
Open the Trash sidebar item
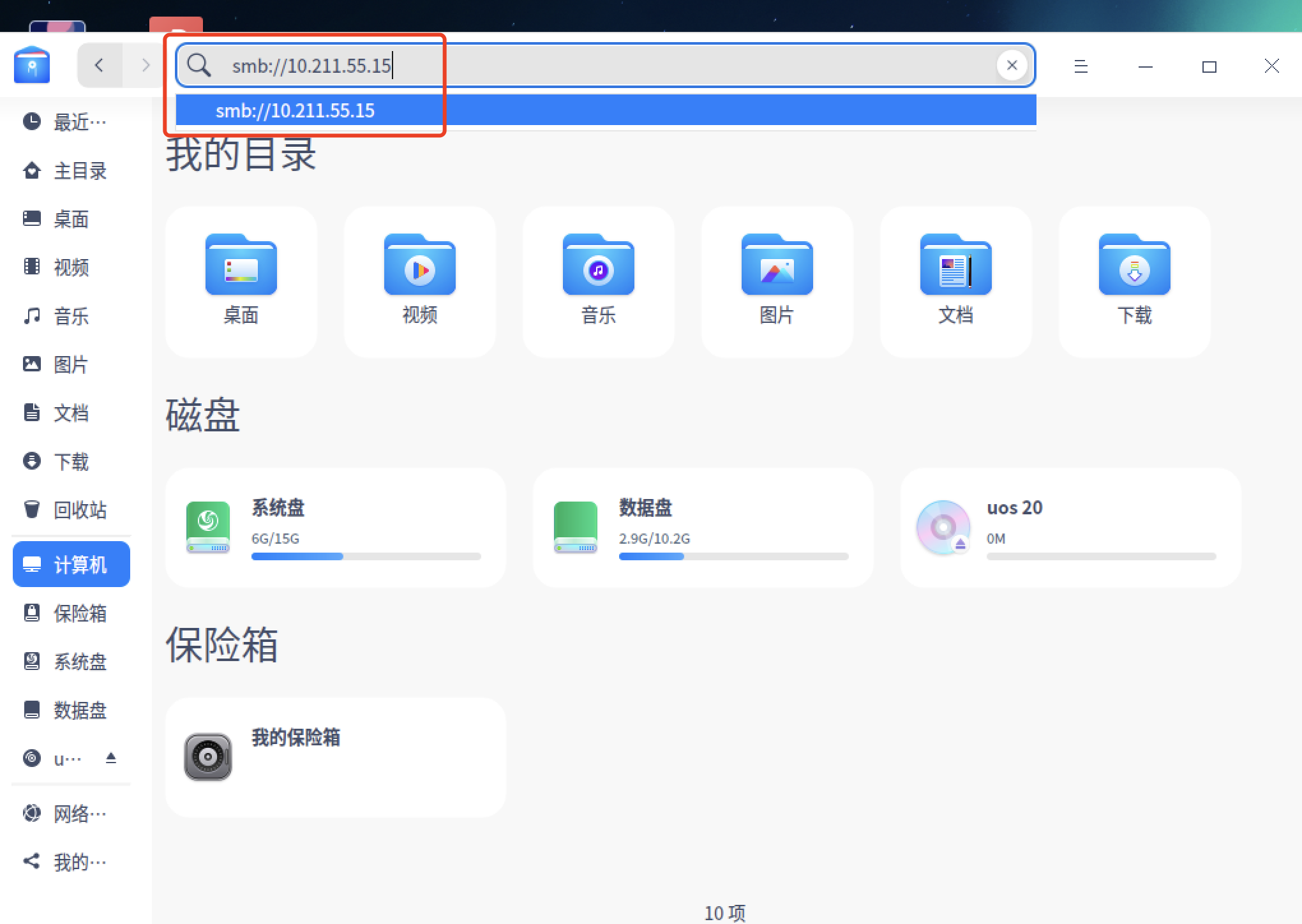coord(70,510)
